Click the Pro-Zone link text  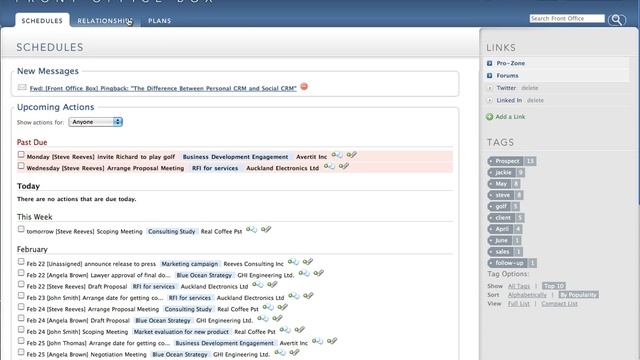[511, 63]
